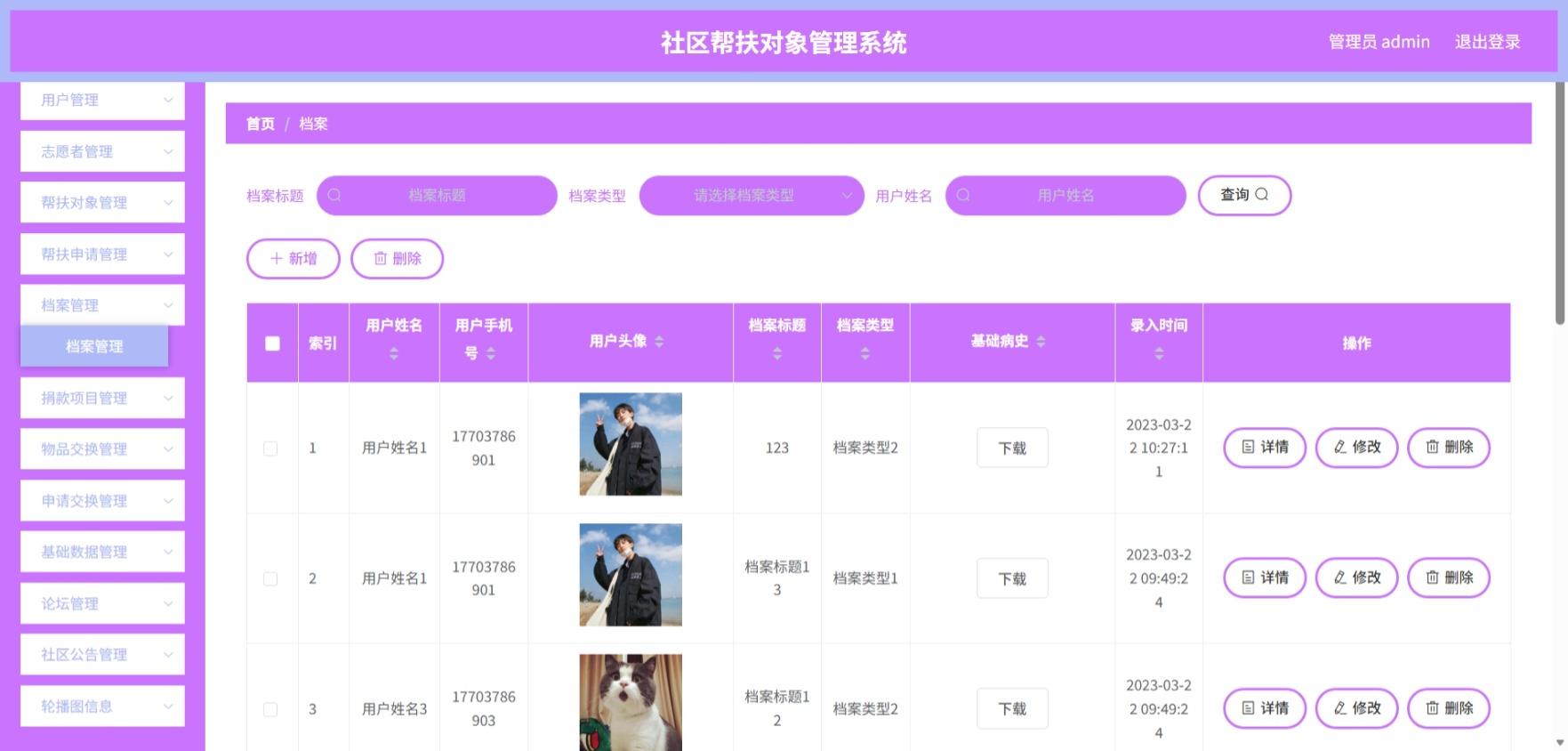Image resolution: width=1568 pixels, height=751 pixels.
Task: Expand 申请交换管理 sidebar menu
Action: pos(102,500)
